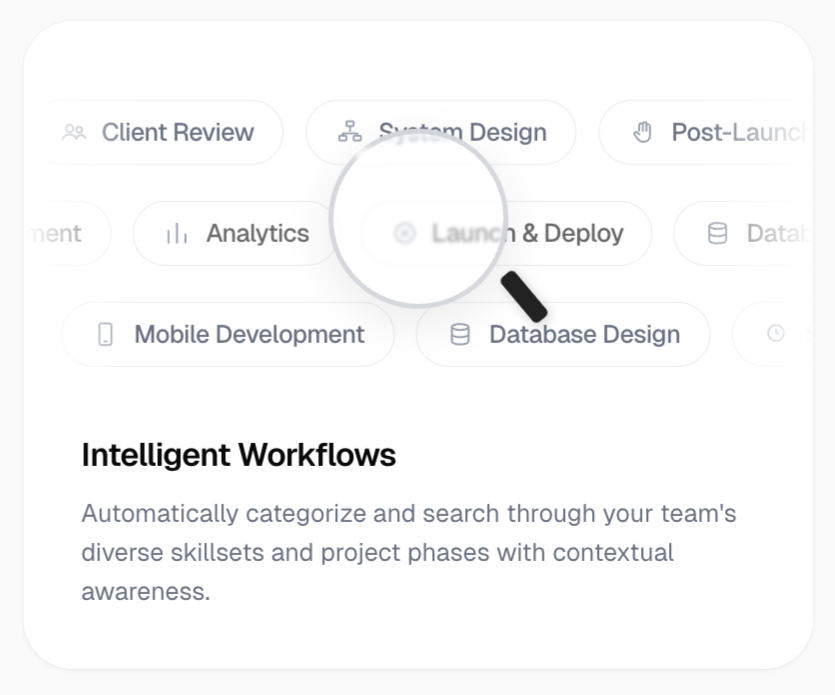Viewport: 835px width, 695px height.
Task: Click the cut-off database icon in second row
Action: coord(717,233)
